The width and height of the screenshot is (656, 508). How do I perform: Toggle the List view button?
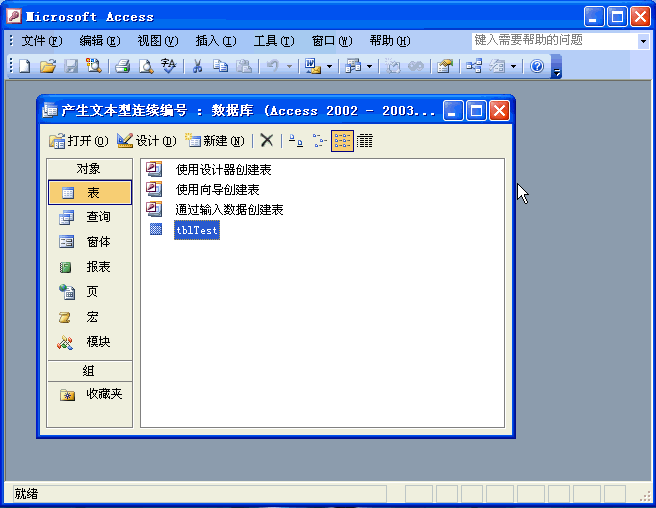[342, 141]
